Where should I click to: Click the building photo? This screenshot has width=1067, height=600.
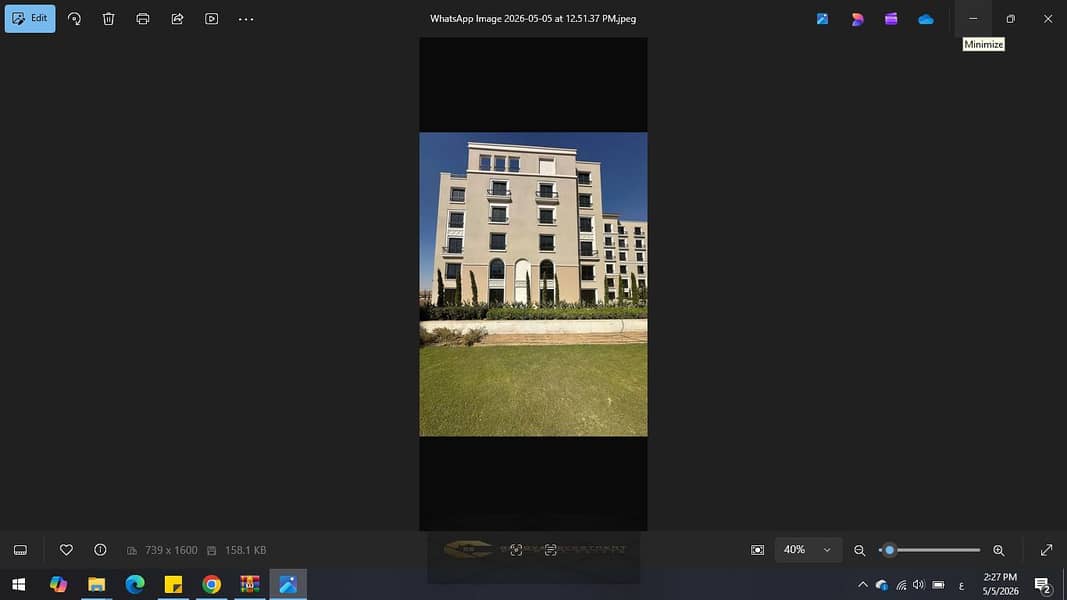[534, 284]
